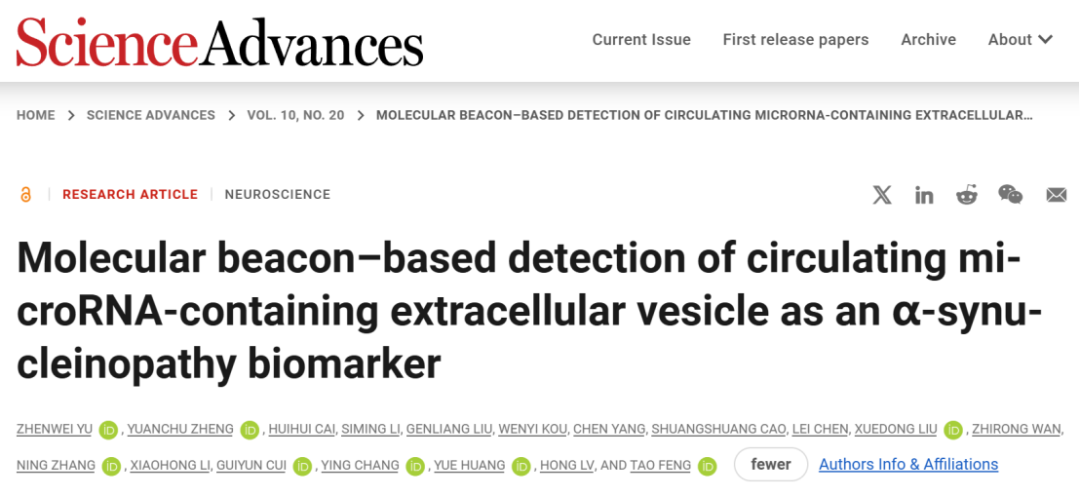Expand the About dropdown menu
Screen dimensions: 1080x496
pos(1021,40)
